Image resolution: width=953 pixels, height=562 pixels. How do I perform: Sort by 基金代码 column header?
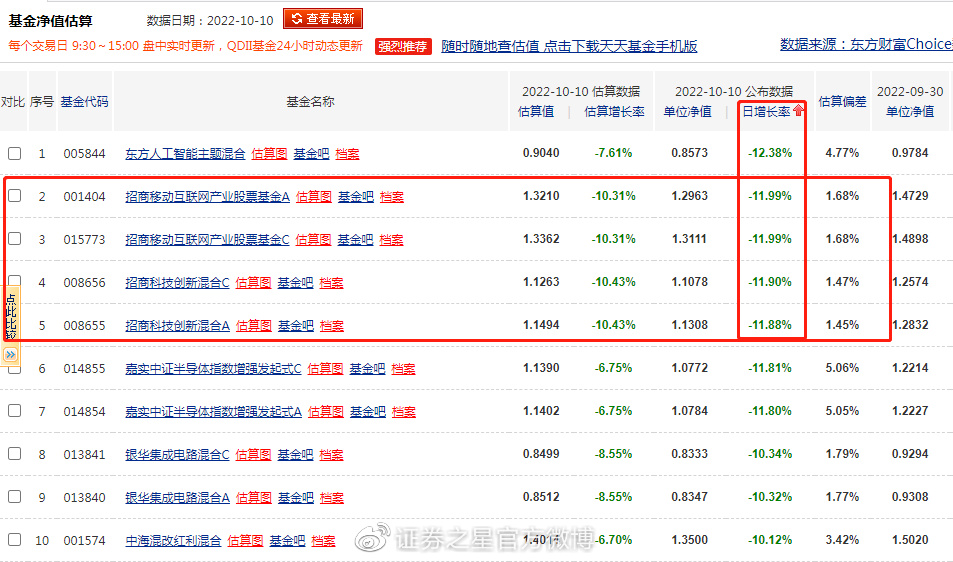pos(84,101)
